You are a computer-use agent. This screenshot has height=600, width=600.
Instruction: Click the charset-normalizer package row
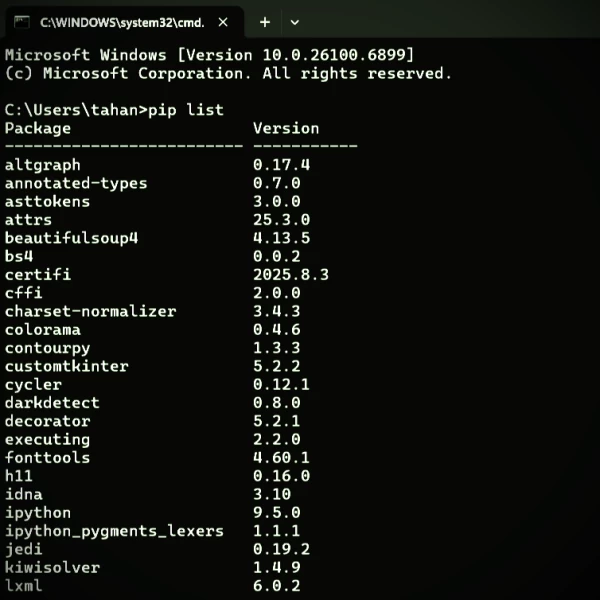coord(90,311)
